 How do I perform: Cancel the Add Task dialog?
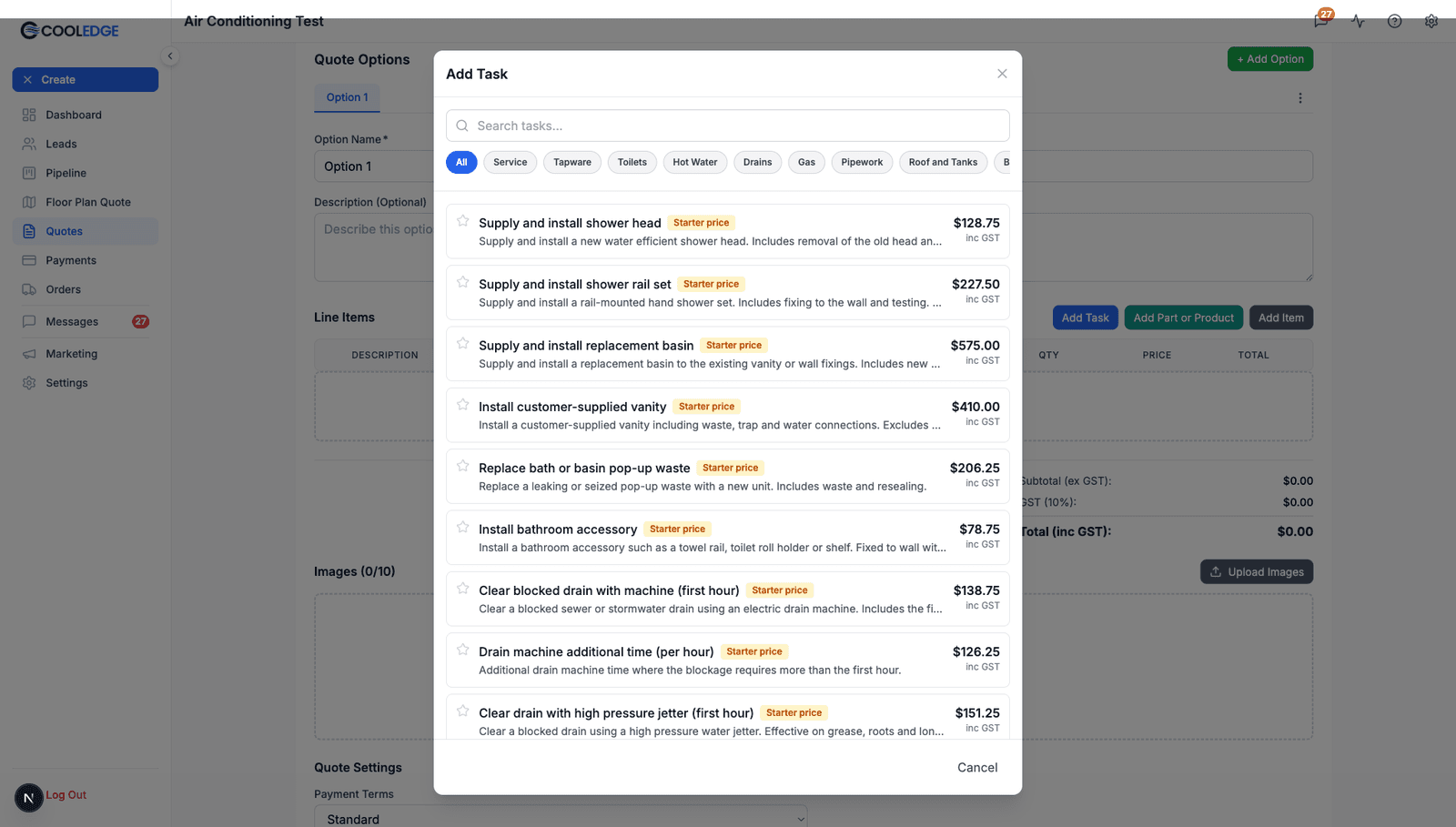[x=977, y=767]
